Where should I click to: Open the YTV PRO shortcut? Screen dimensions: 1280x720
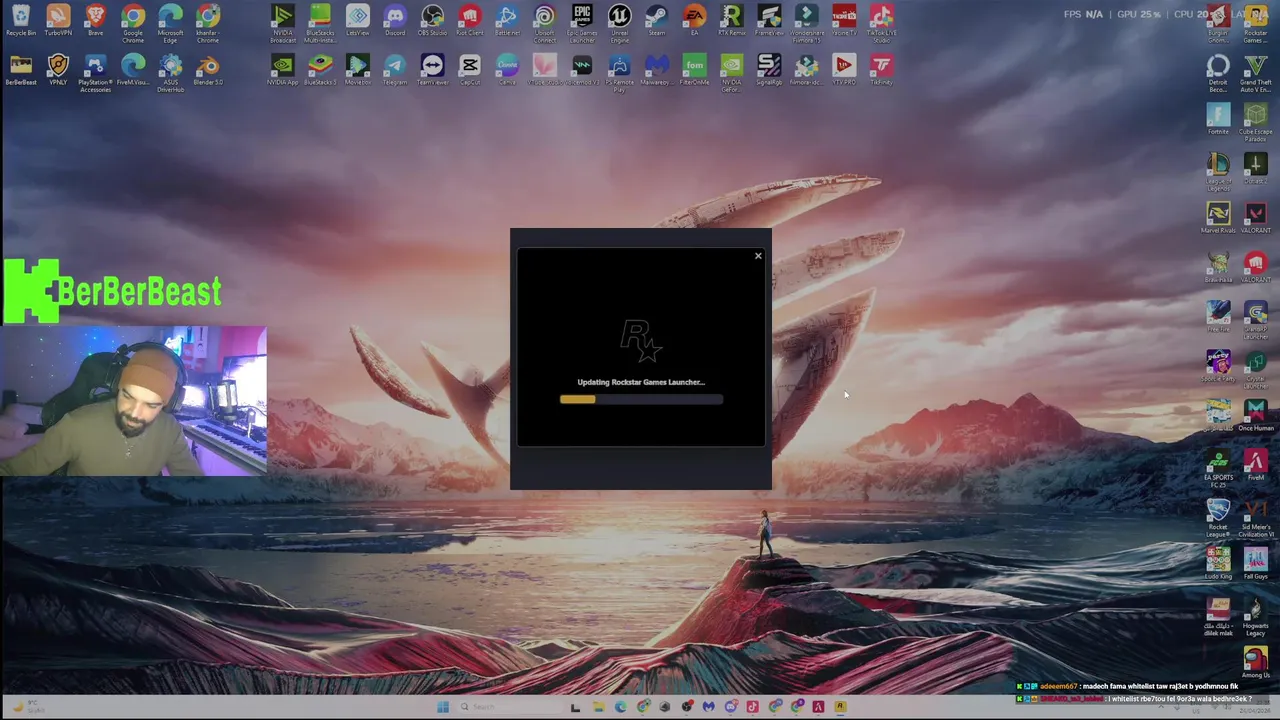coord(844,70)
